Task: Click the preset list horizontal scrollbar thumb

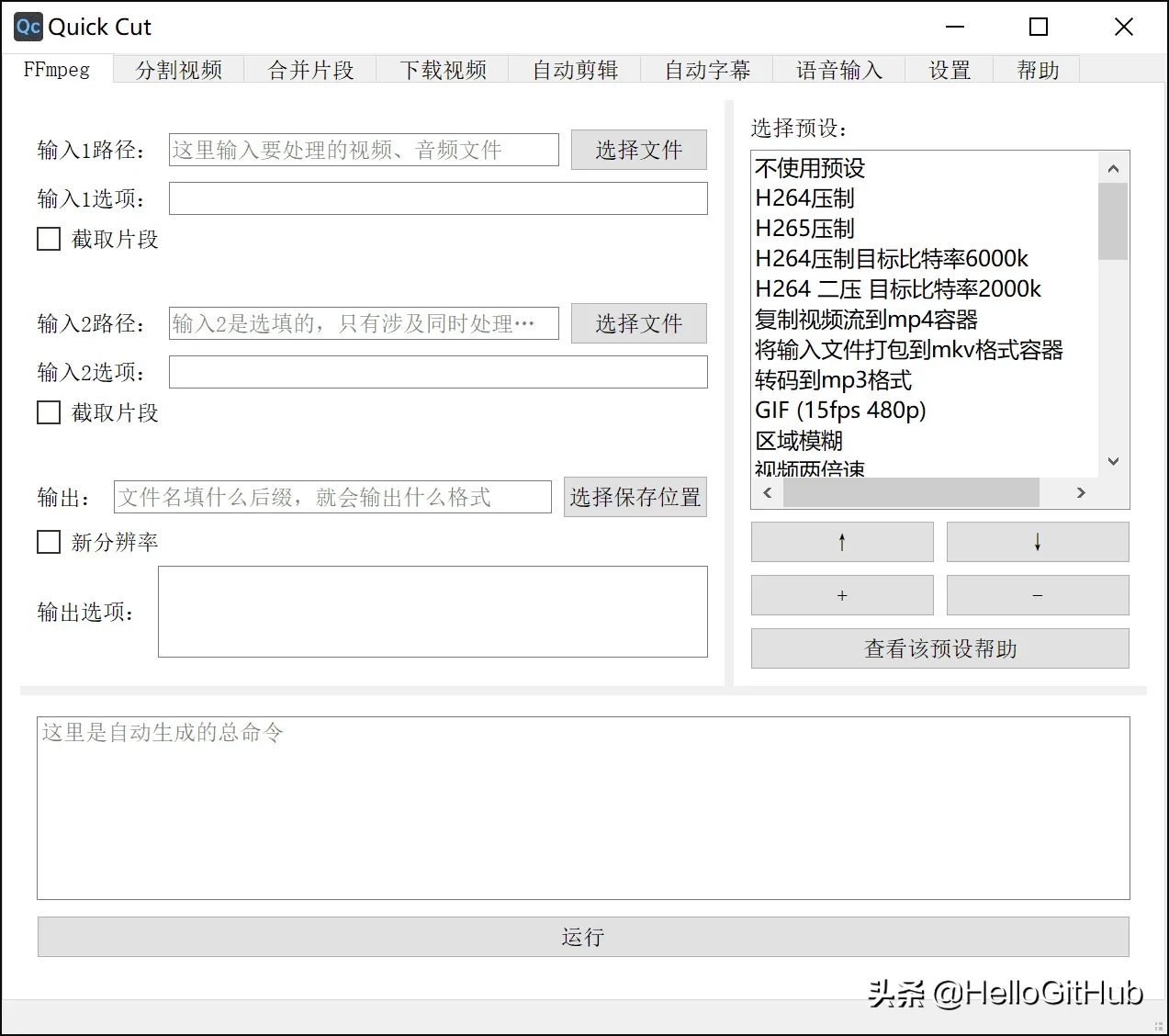Action: tap(911, 493)
